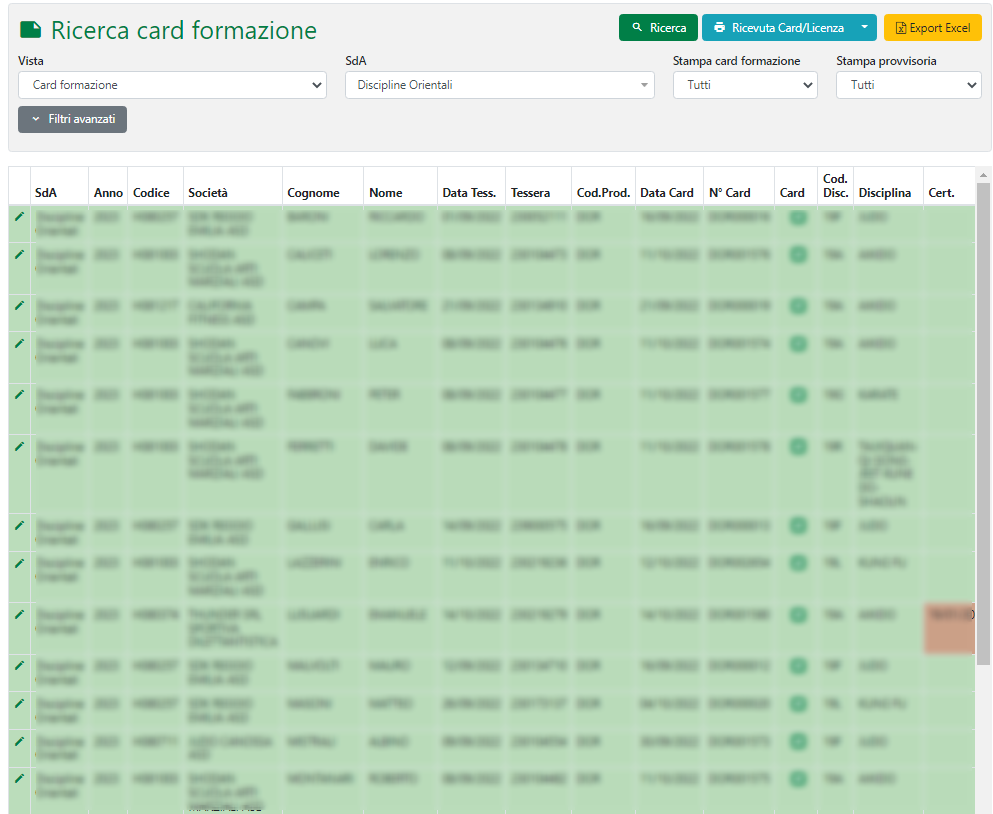
Task: Click the edit pencil in the third table row
Action: (19, 305)
